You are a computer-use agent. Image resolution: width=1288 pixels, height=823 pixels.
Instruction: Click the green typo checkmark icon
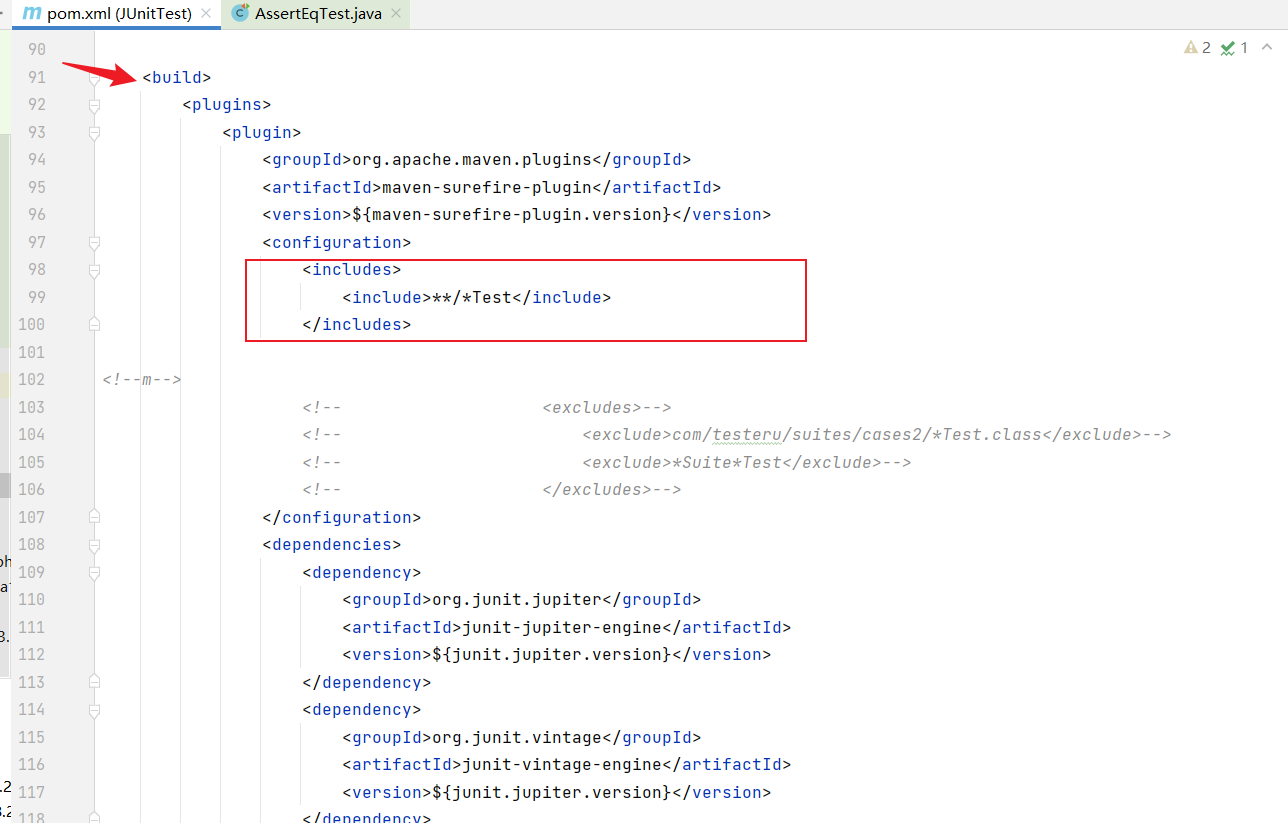coord(1228,47)
